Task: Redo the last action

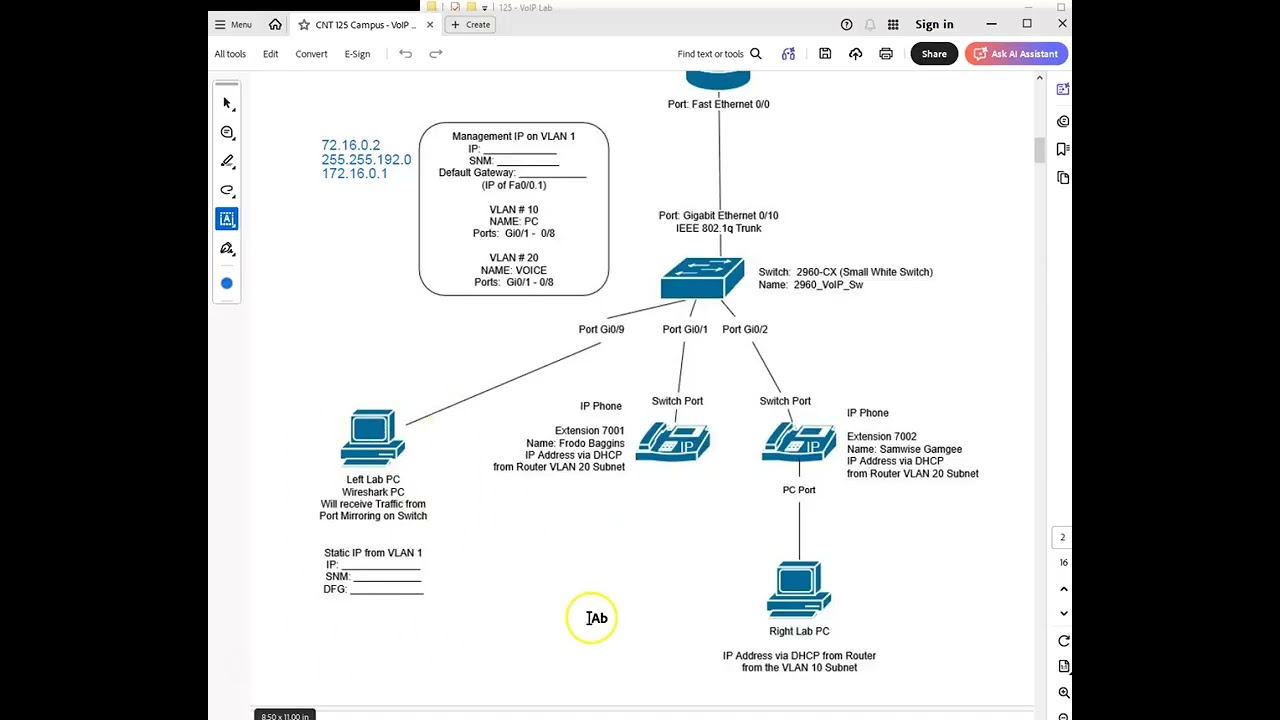Action: (x=436, y=54)
